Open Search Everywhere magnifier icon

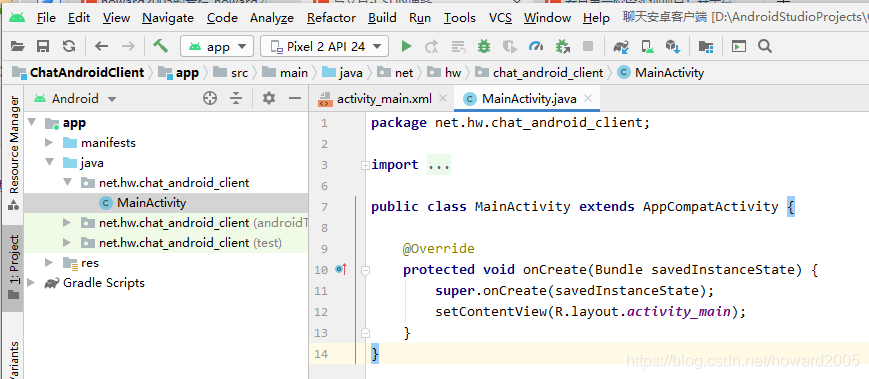[765, 47]
